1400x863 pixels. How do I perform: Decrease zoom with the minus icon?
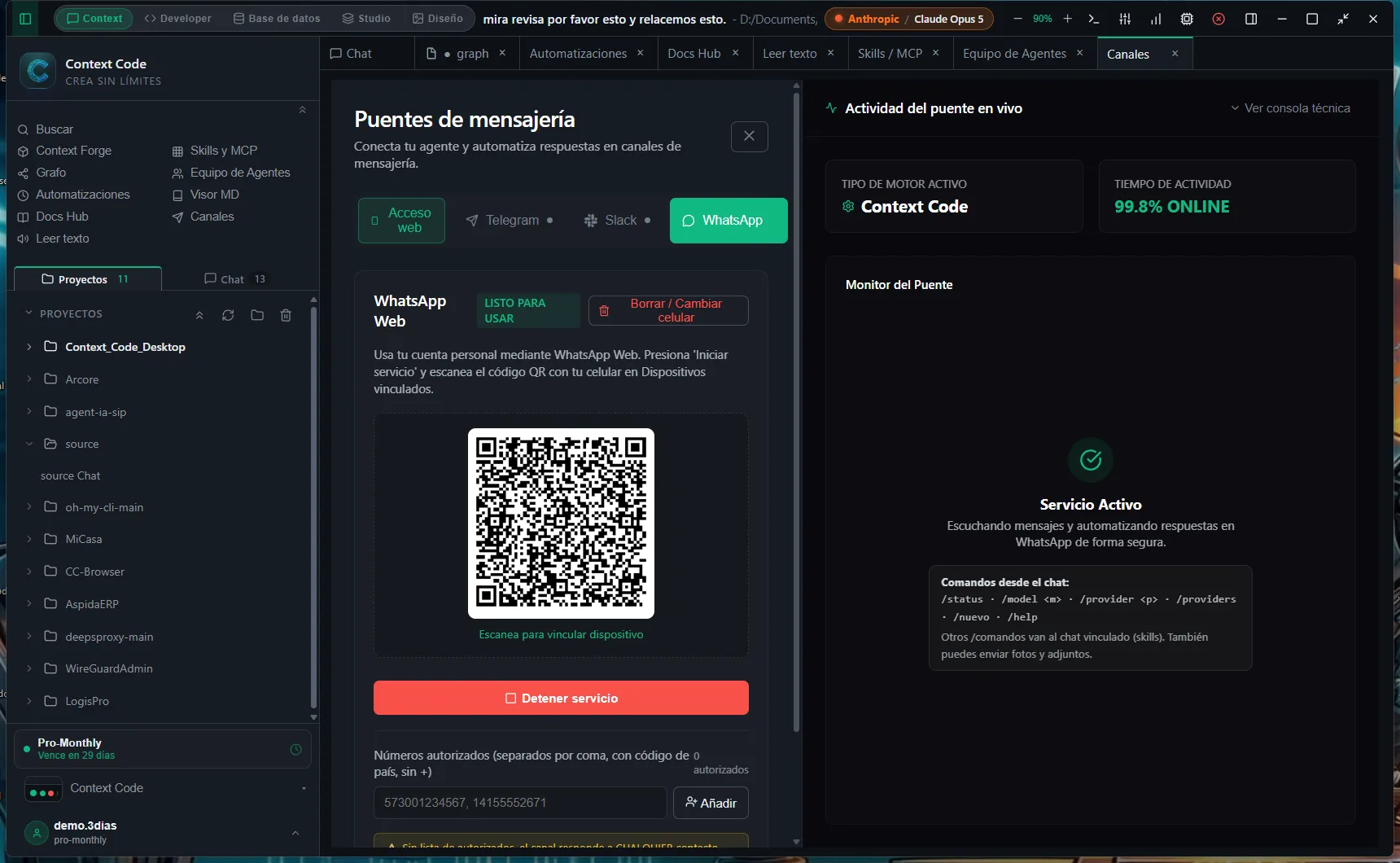pyautogui.click(x=1017, y=19)
